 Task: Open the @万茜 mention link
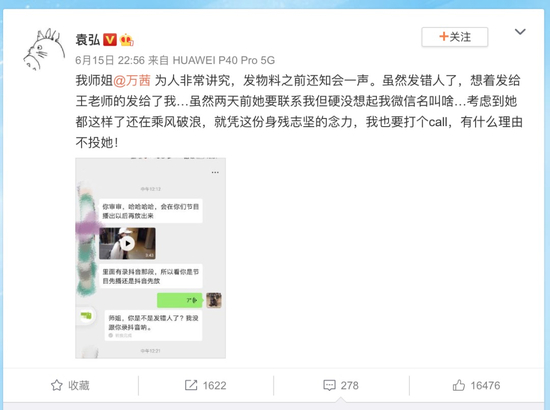[132, 81]
